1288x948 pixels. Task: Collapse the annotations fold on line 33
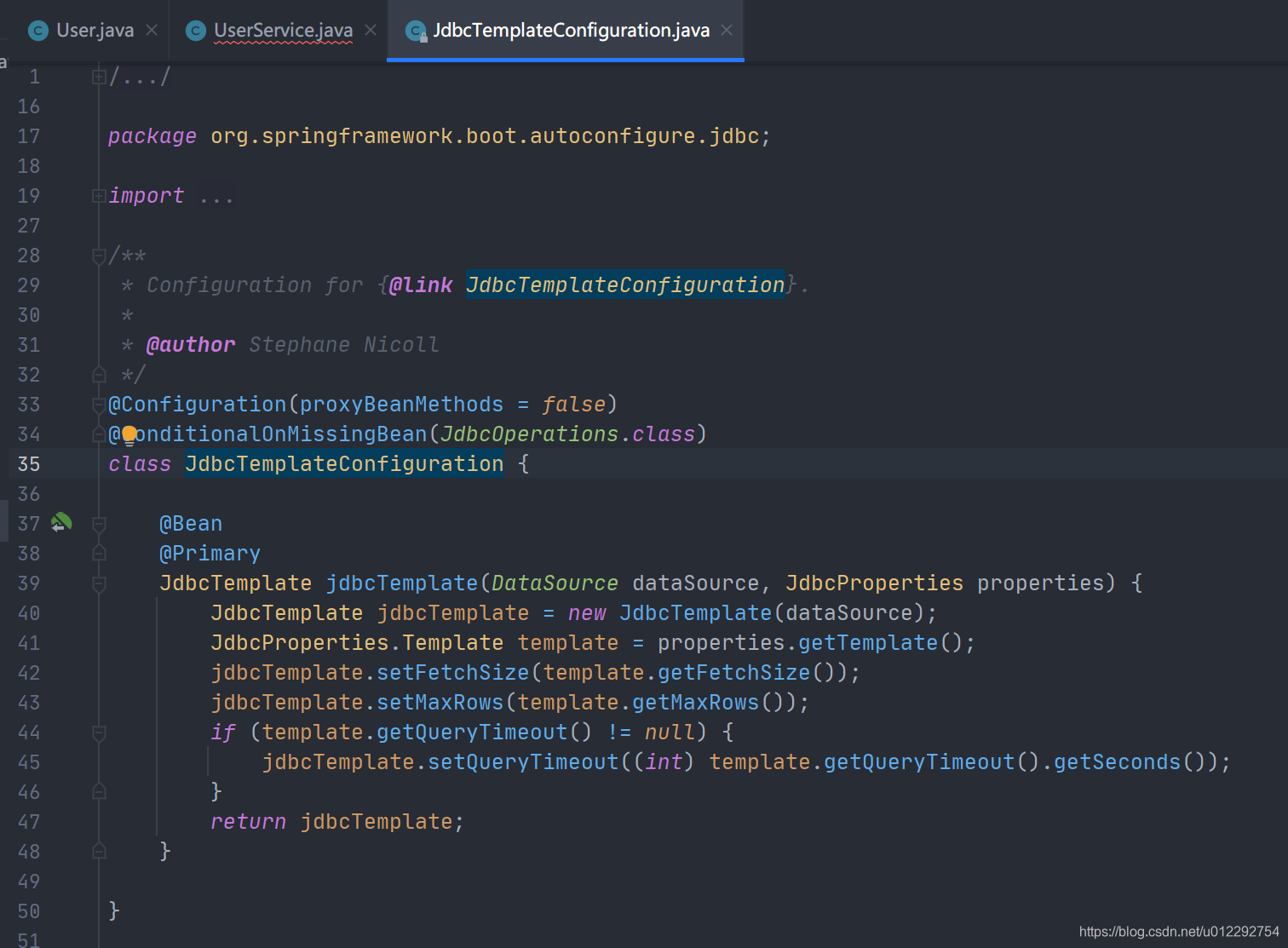point(99,405)
